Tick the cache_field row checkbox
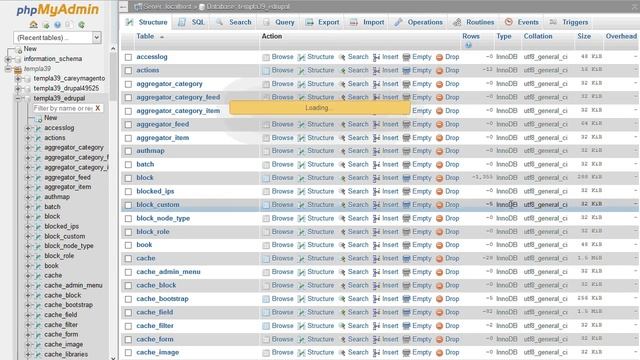 (128, 313)
